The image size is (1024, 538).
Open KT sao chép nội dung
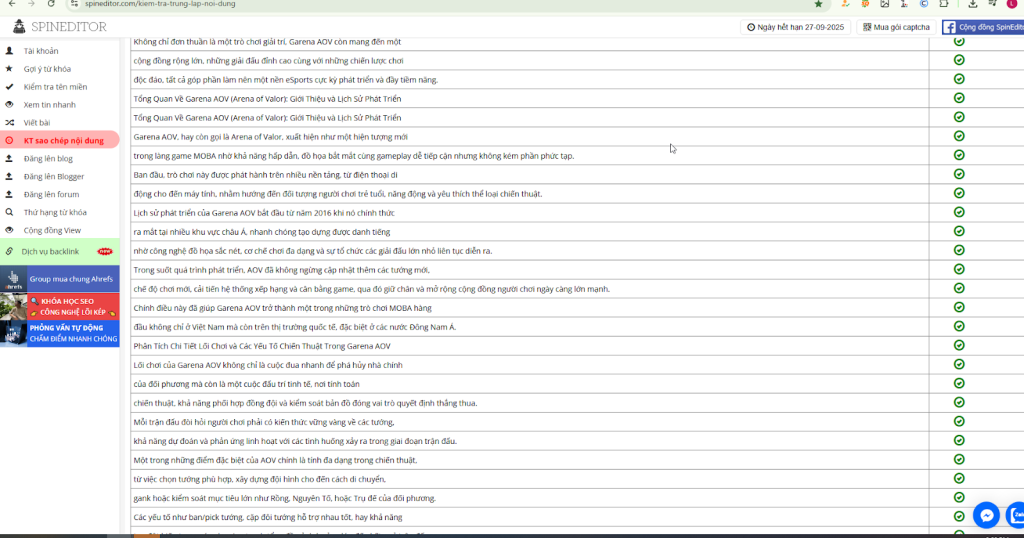click(x=63, y=141)
